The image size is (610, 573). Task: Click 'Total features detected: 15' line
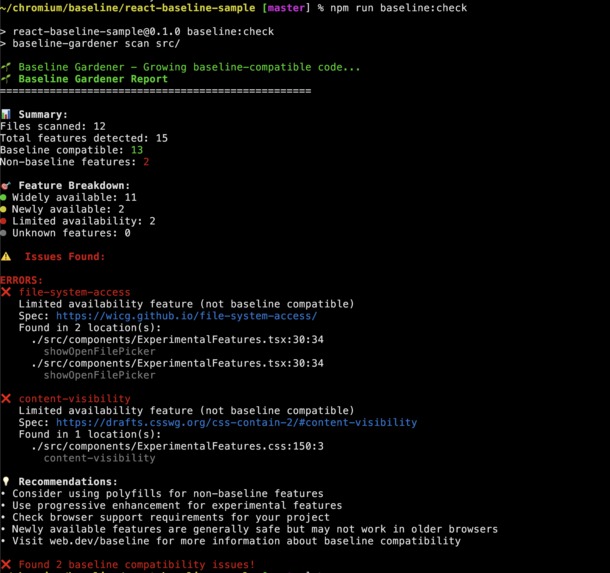(x=84, y=138)
